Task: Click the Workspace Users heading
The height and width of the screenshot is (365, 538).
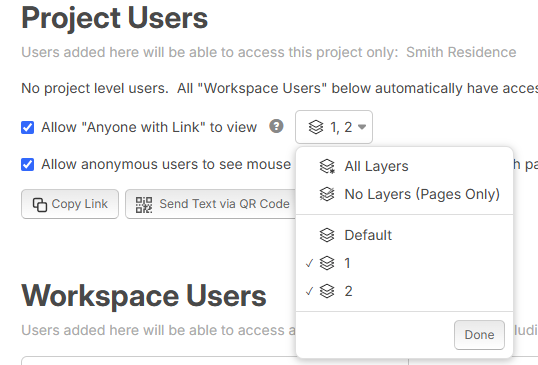Action: pyautogui.click(x=144, y=296)
